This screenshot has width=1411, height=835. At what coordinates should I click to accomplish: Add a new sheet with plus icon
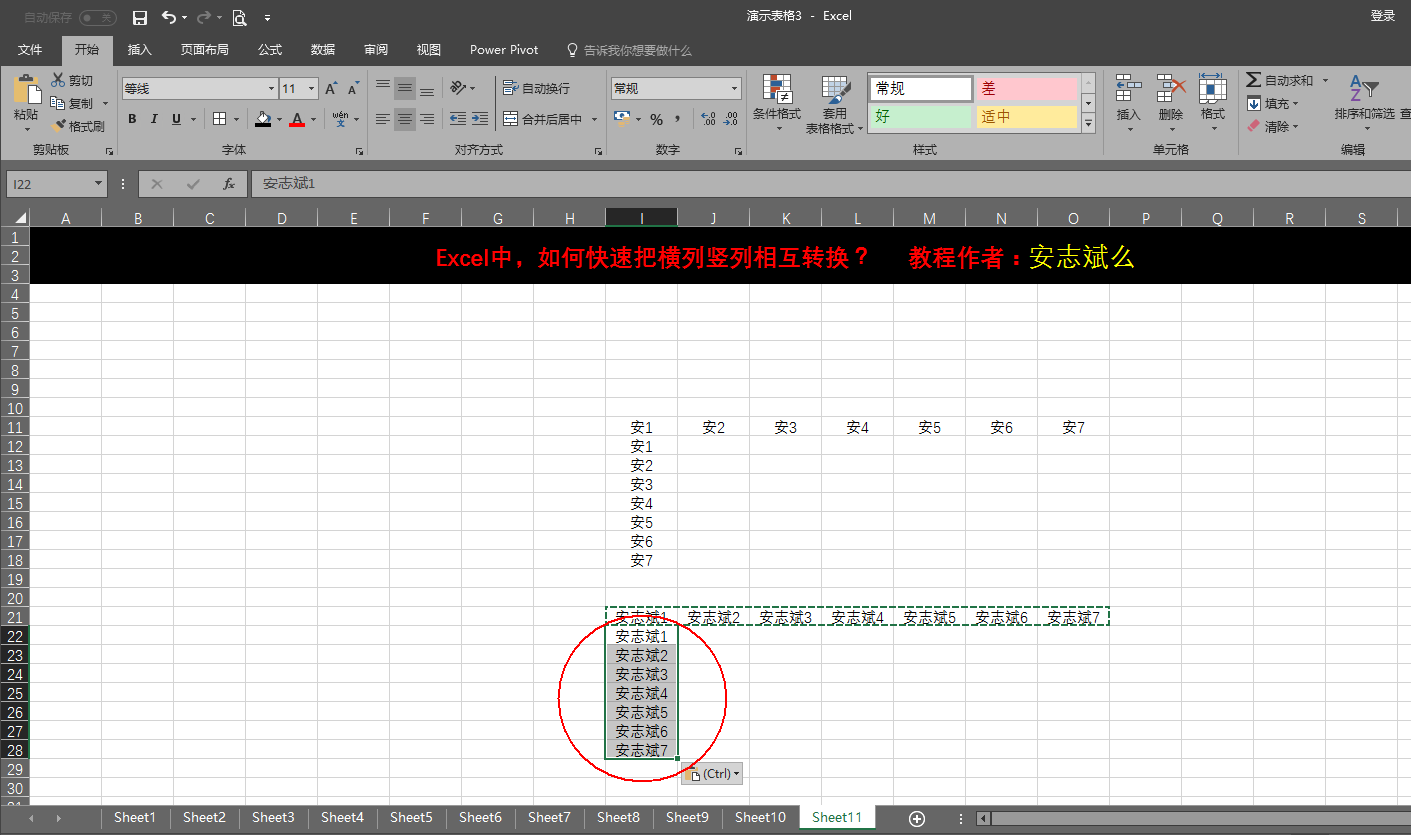(917, 818)
